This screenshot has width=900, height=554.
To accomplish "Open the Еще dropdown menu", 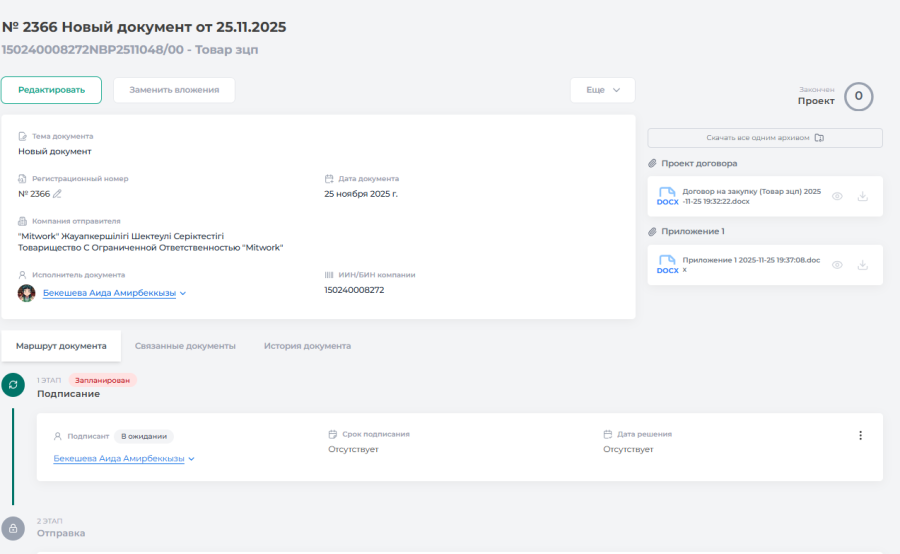I will 602,90.
